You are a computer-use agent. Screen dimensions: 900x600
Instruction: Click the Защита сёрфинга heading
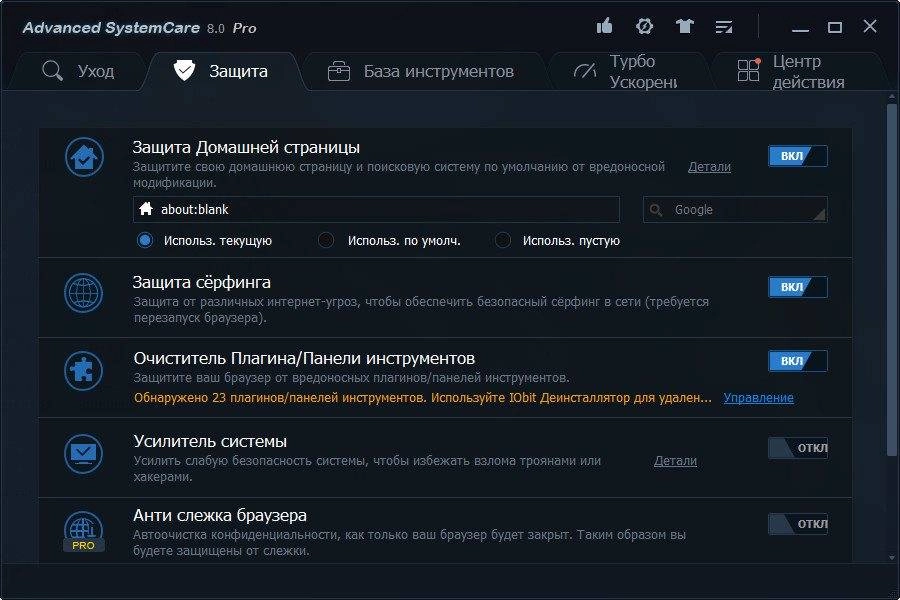point(201,282)
